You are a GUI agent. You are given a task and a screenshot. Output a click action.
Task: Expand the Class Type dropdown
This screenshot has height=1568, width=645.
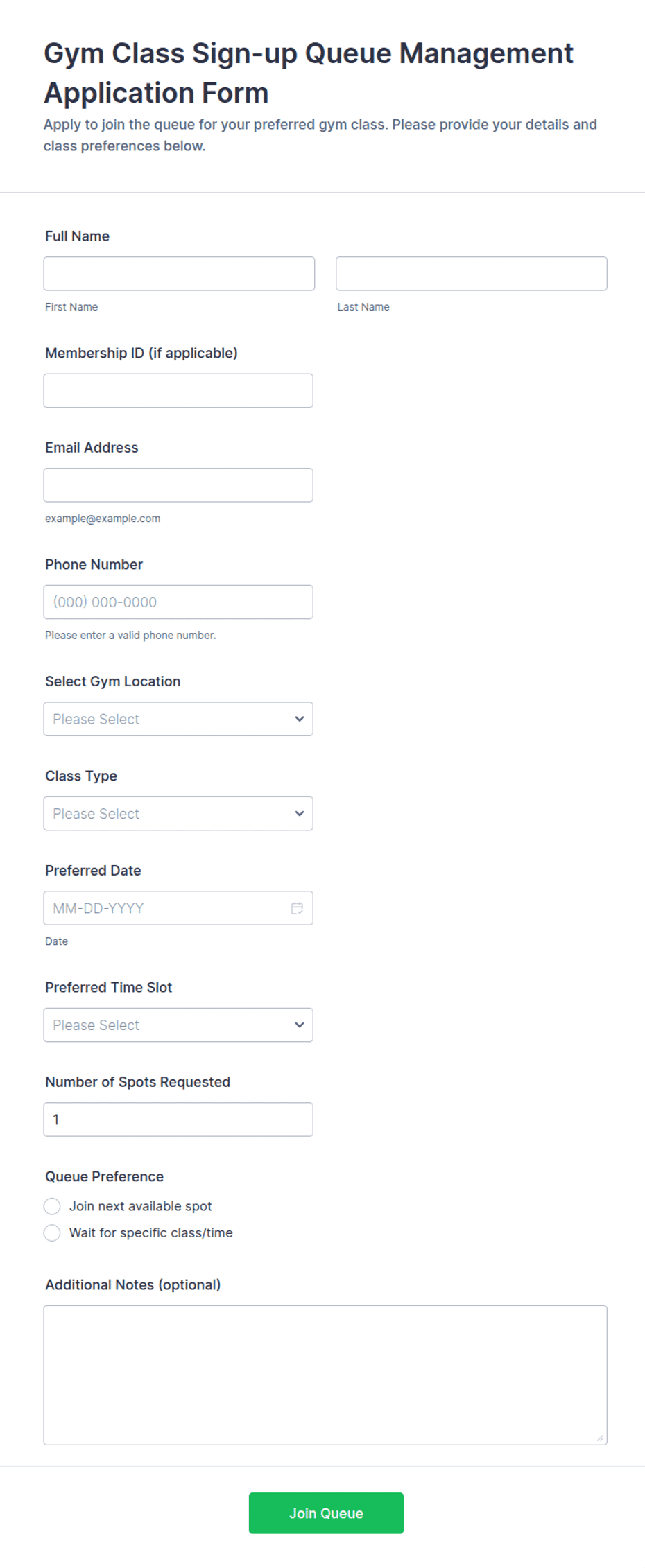(x=178, y=814)
